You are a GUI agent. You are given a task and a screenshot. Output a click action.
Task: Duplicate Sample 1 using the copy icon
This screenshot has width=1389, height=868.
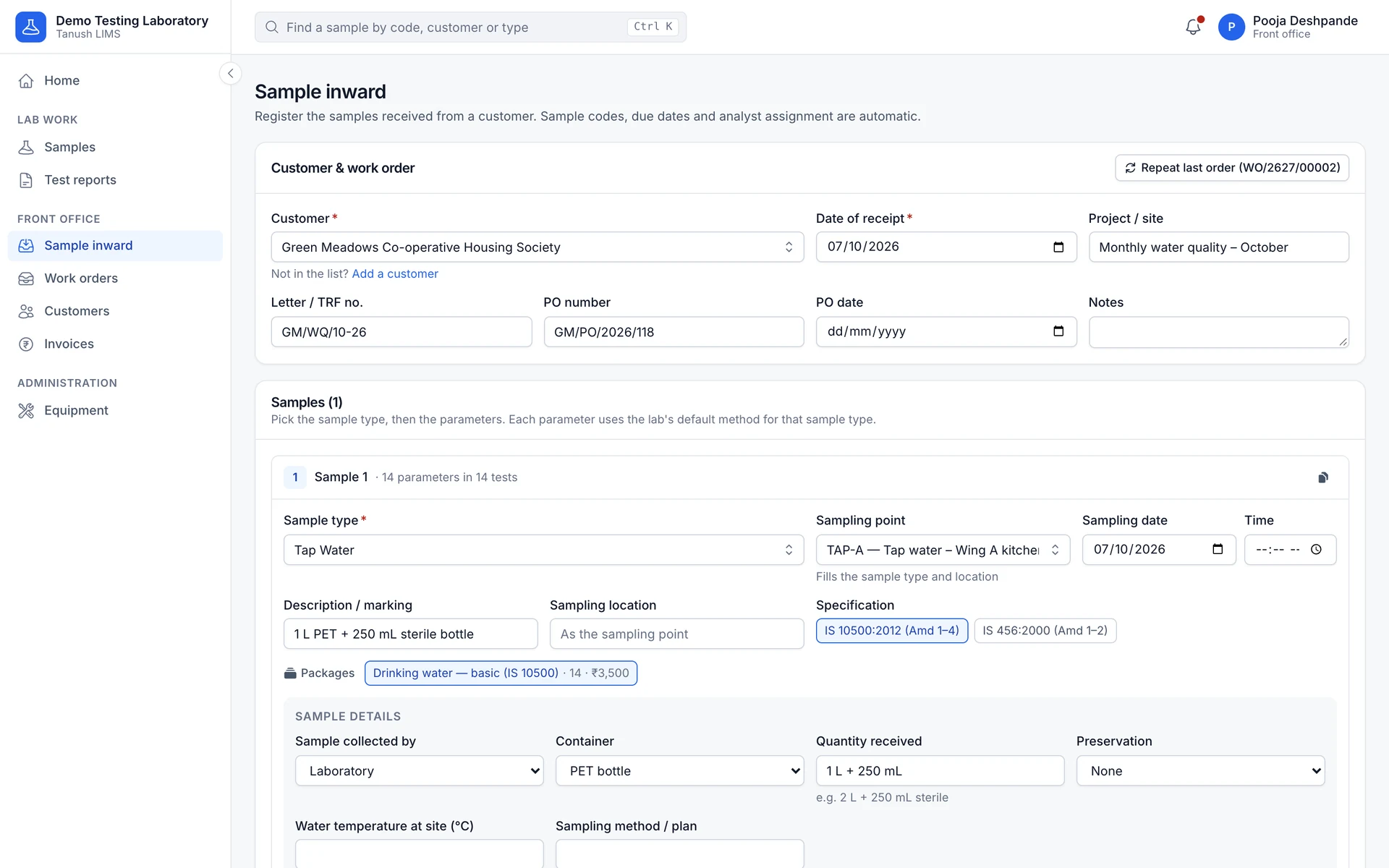[1323, 477]
